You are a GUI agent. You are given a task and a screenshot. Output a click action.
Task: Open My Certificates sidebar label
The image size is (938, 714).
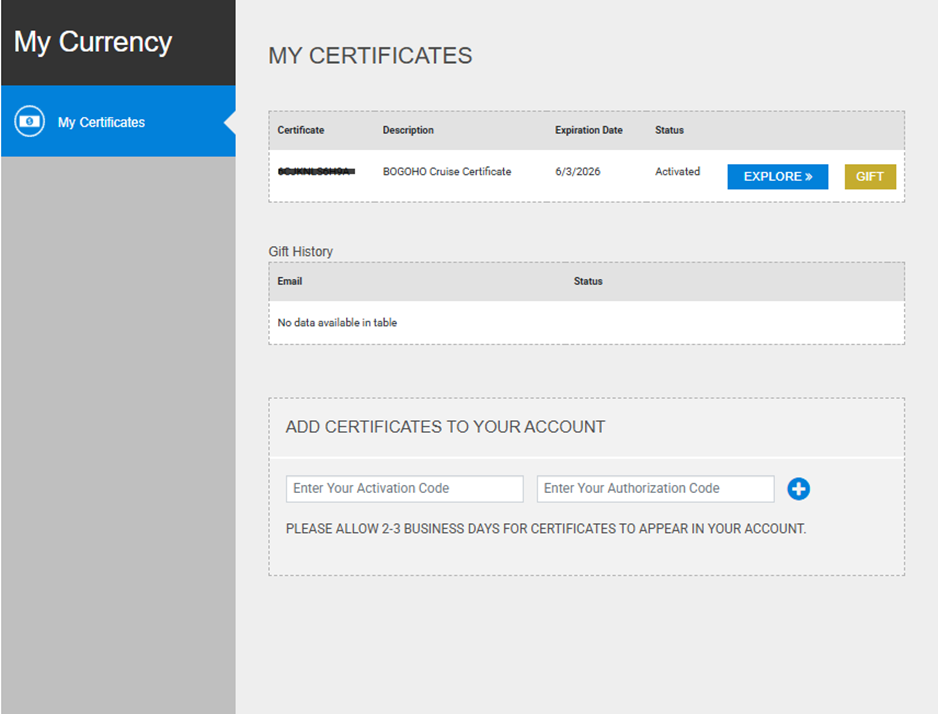coord(101,122)
